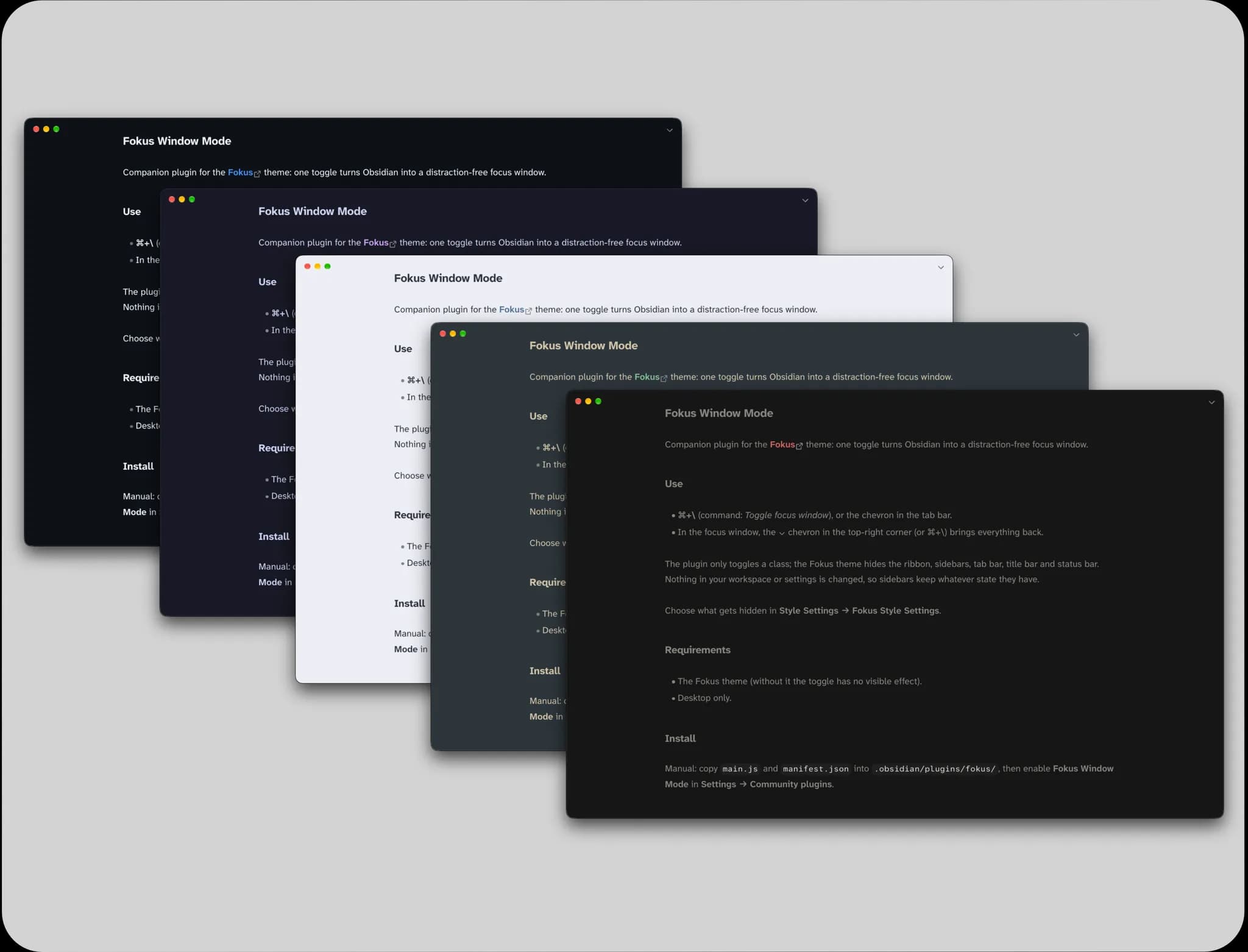The image size is (1248, 952).
Task: Click the top-right chevron in the dark purple window
Action: point(805,201)
